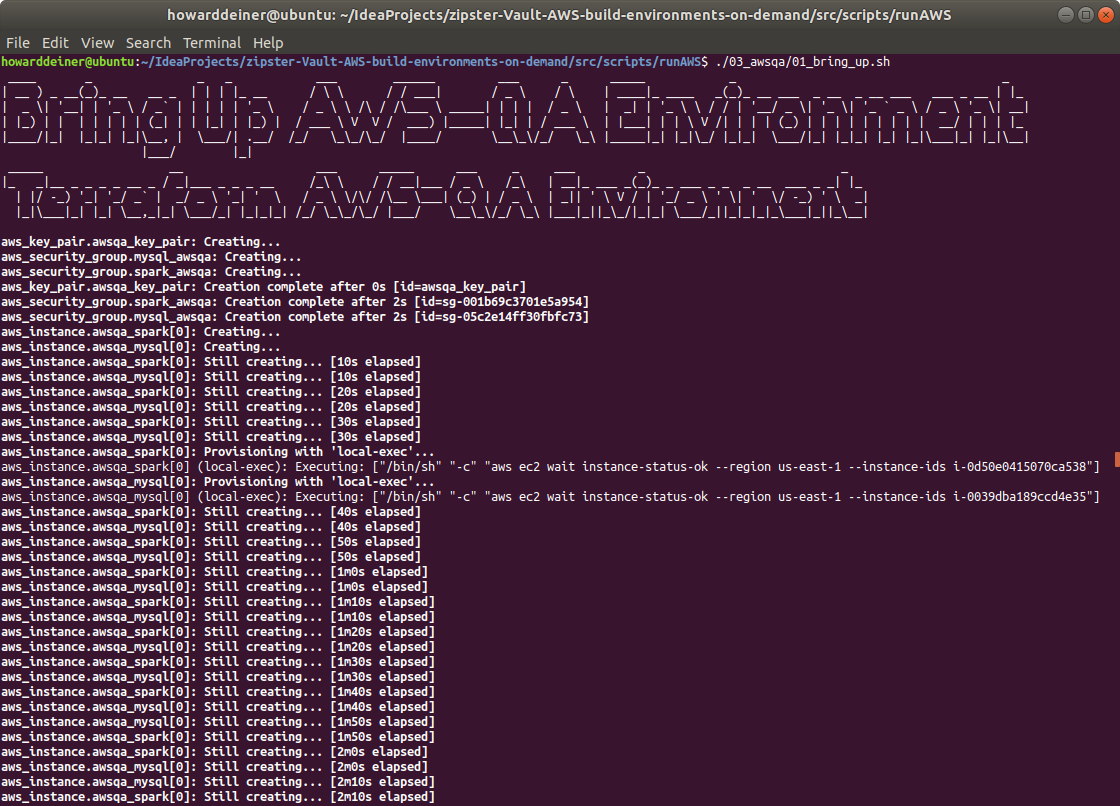The image size is (1120, 806).
Task: Open the File menu
Action: 18,43
